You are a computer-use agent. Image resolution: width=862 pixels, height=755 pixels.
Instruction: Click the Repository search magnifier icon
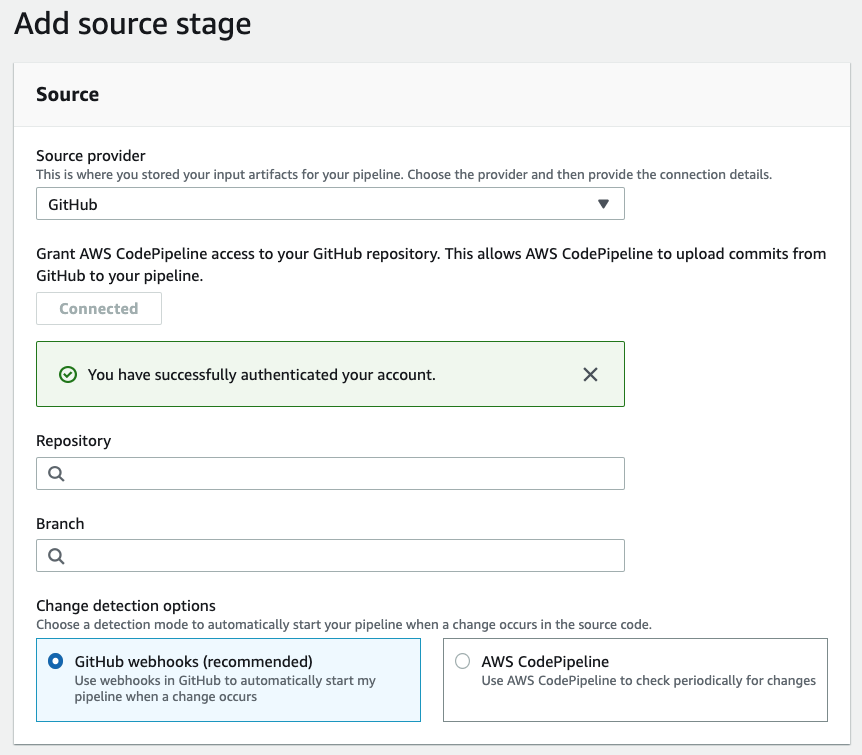click(55, 474)
